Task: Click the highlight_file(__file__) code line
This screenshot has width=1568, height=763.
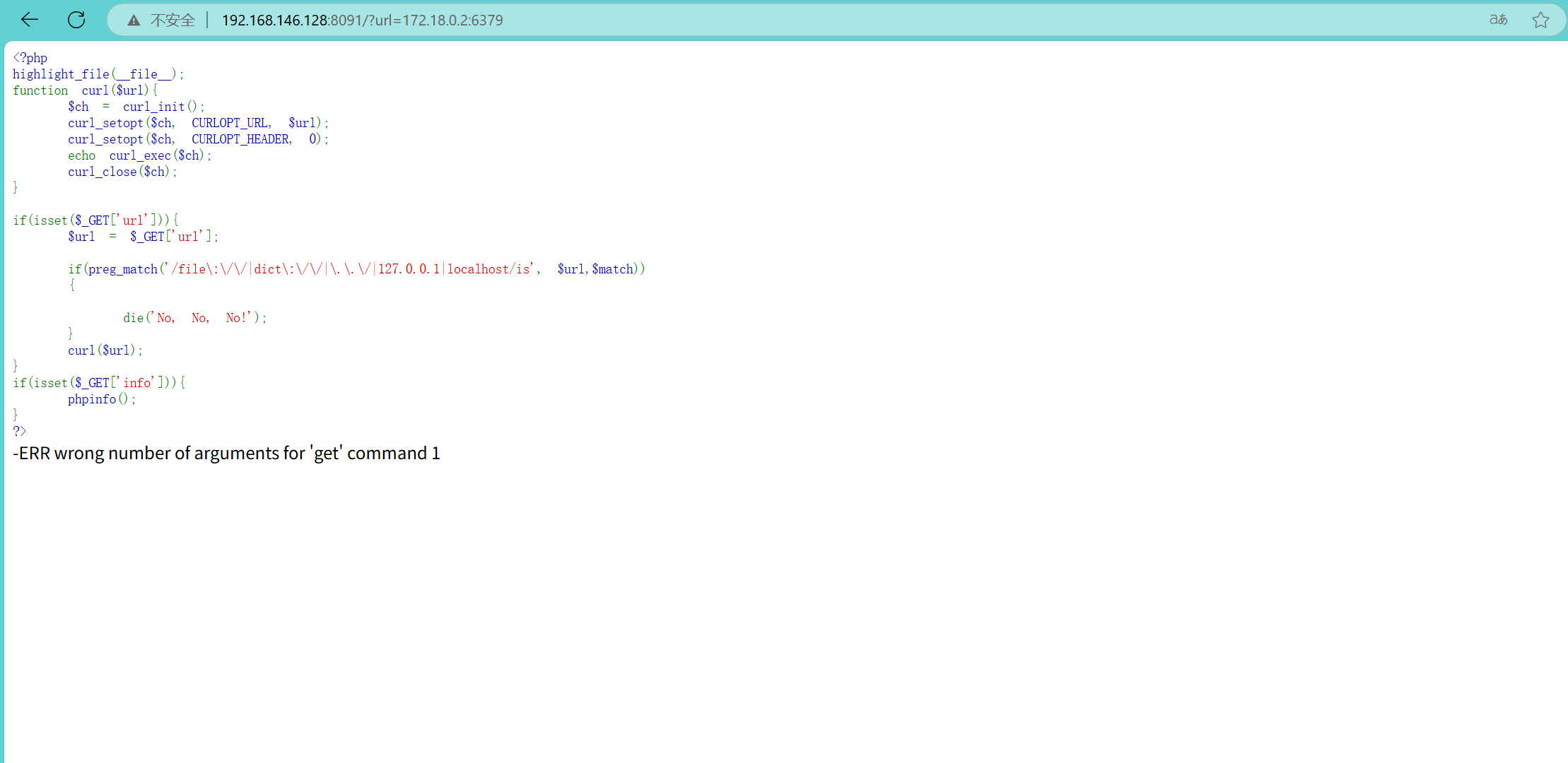Action: (x=98, y=74)
